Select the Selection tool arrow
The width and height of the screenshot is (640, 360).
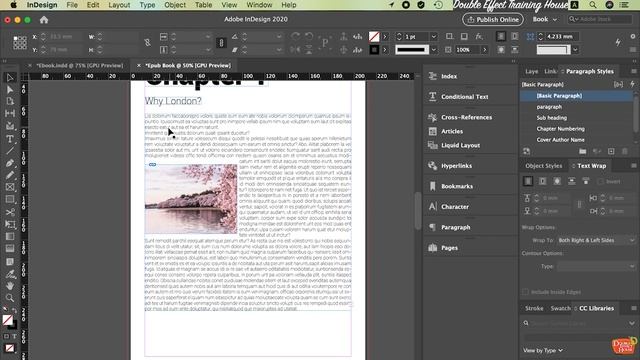coord(10,78)
